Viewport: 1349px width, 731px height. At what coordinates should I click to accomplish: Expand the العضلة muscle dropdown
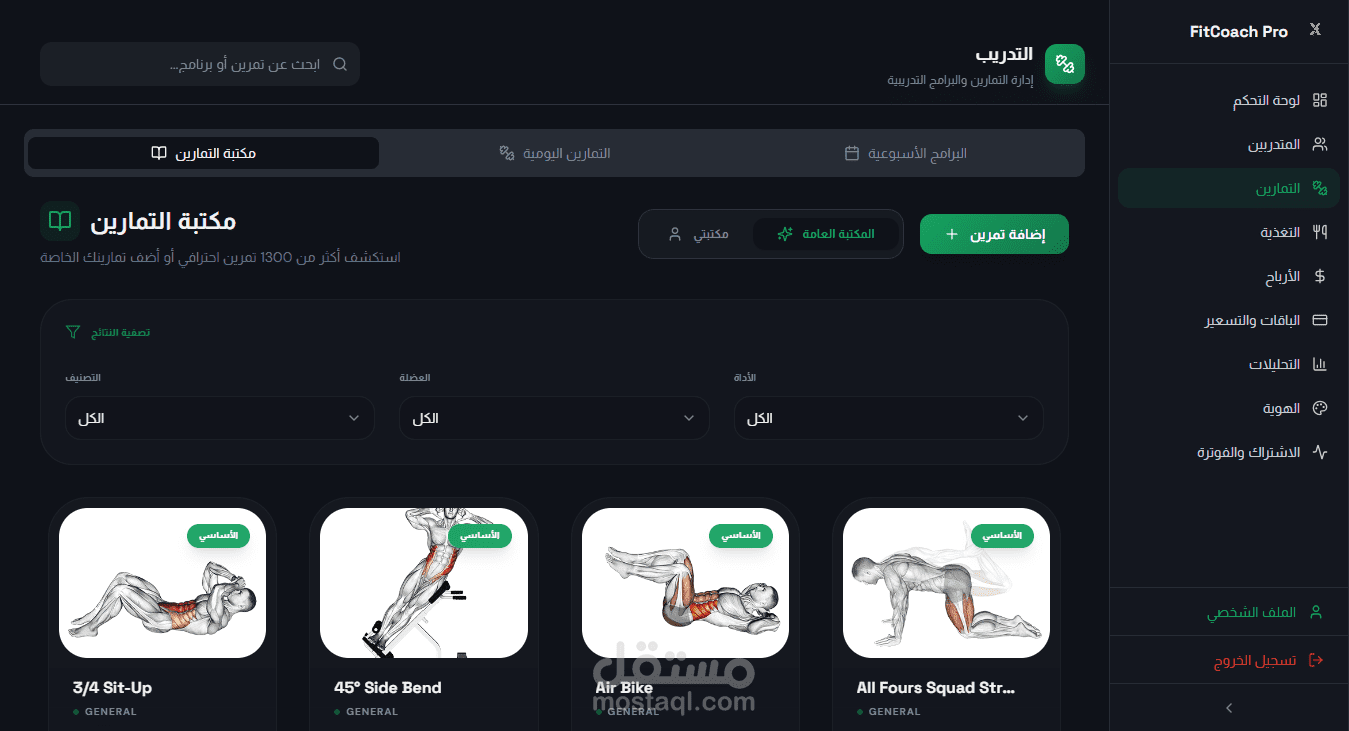(554, 418)
